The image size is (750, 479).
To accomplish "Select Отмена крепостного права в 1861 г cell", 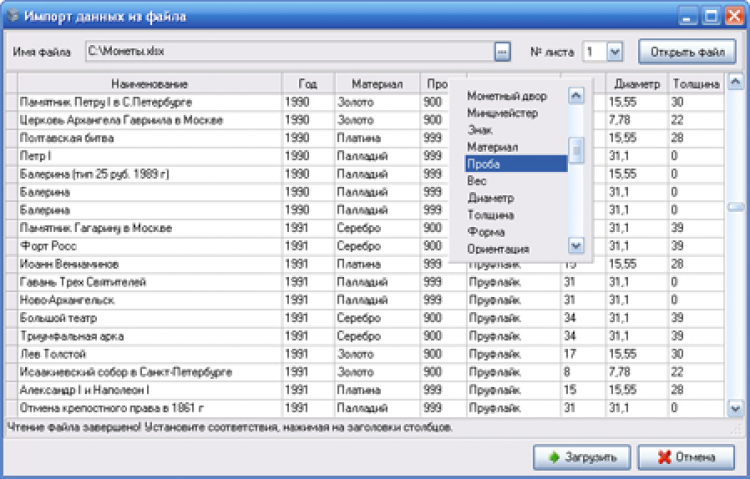I will pos(150,408).
